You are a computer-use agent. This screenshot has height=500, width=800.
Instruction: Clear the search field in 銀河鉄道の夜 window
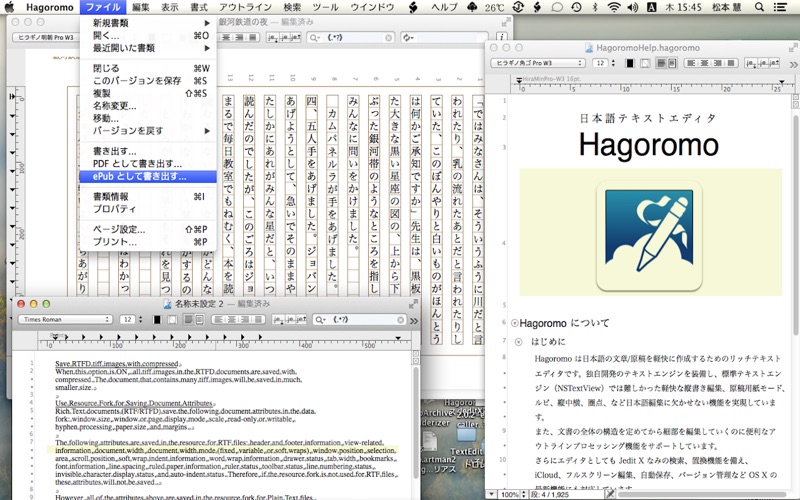(x=389, y=38)
